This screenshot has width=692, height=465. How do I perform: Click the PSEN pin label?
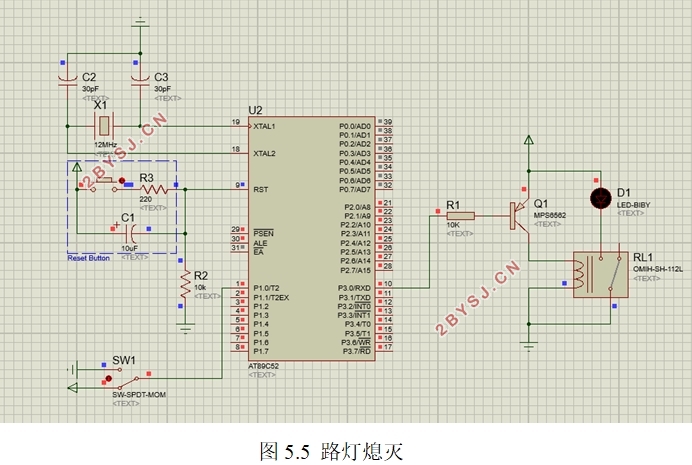pyautogui.click(x=263, y=233)
